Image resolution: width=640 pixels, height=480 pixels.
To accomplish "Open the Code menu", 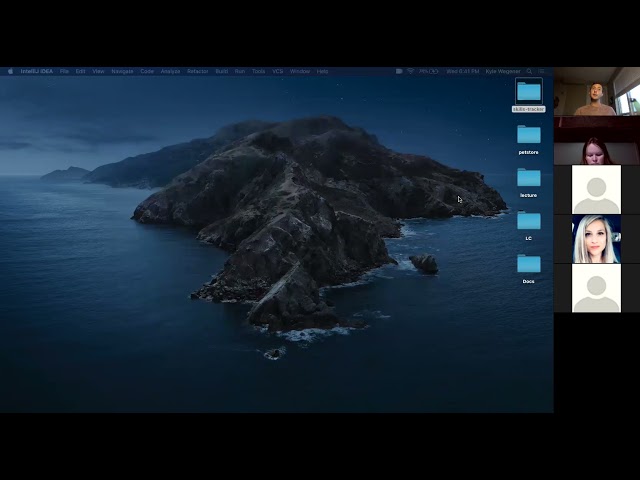I will point(147,71).
